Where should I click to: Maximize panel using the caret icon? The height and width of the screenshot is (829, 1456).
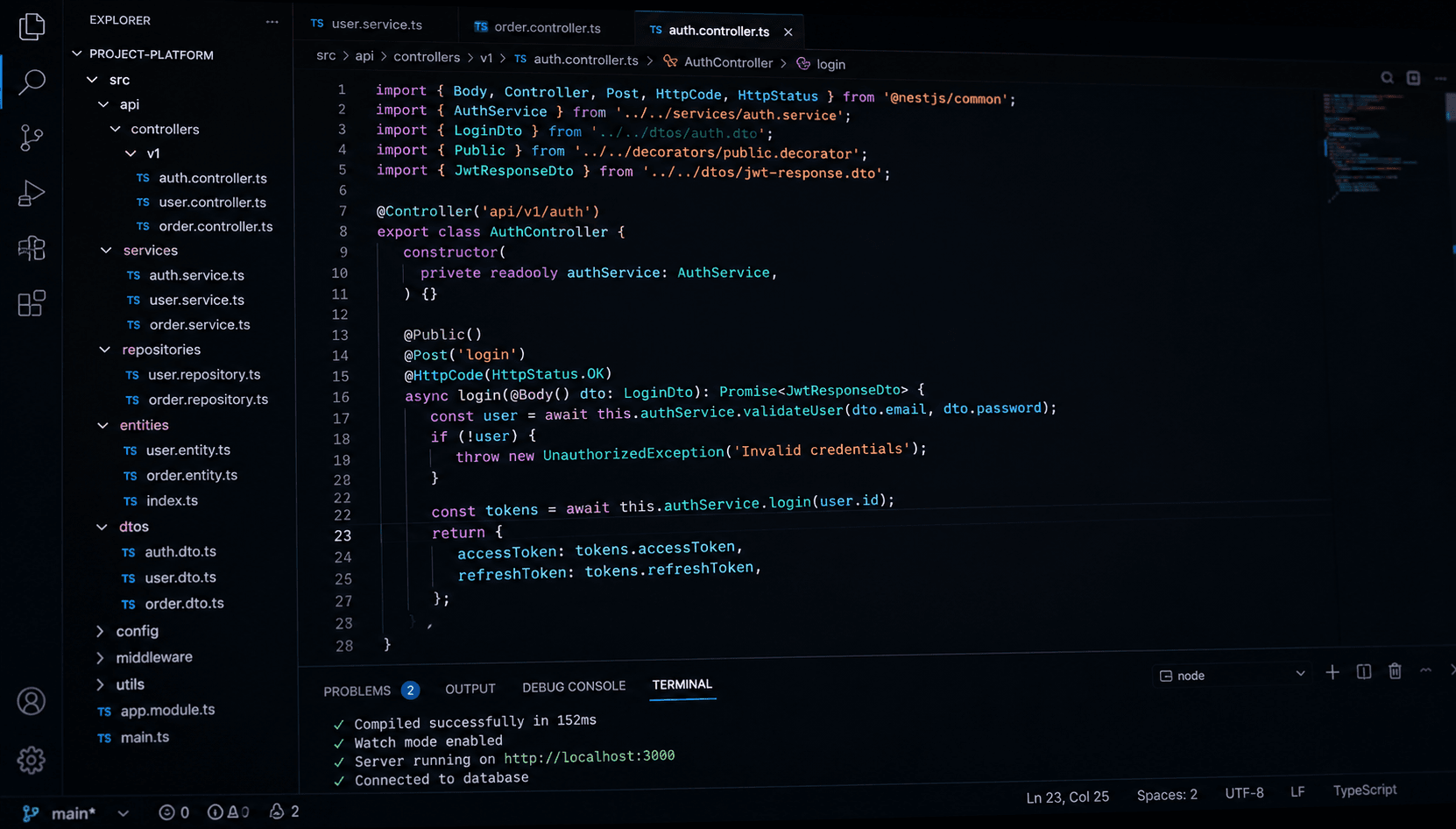(1425, 670)
